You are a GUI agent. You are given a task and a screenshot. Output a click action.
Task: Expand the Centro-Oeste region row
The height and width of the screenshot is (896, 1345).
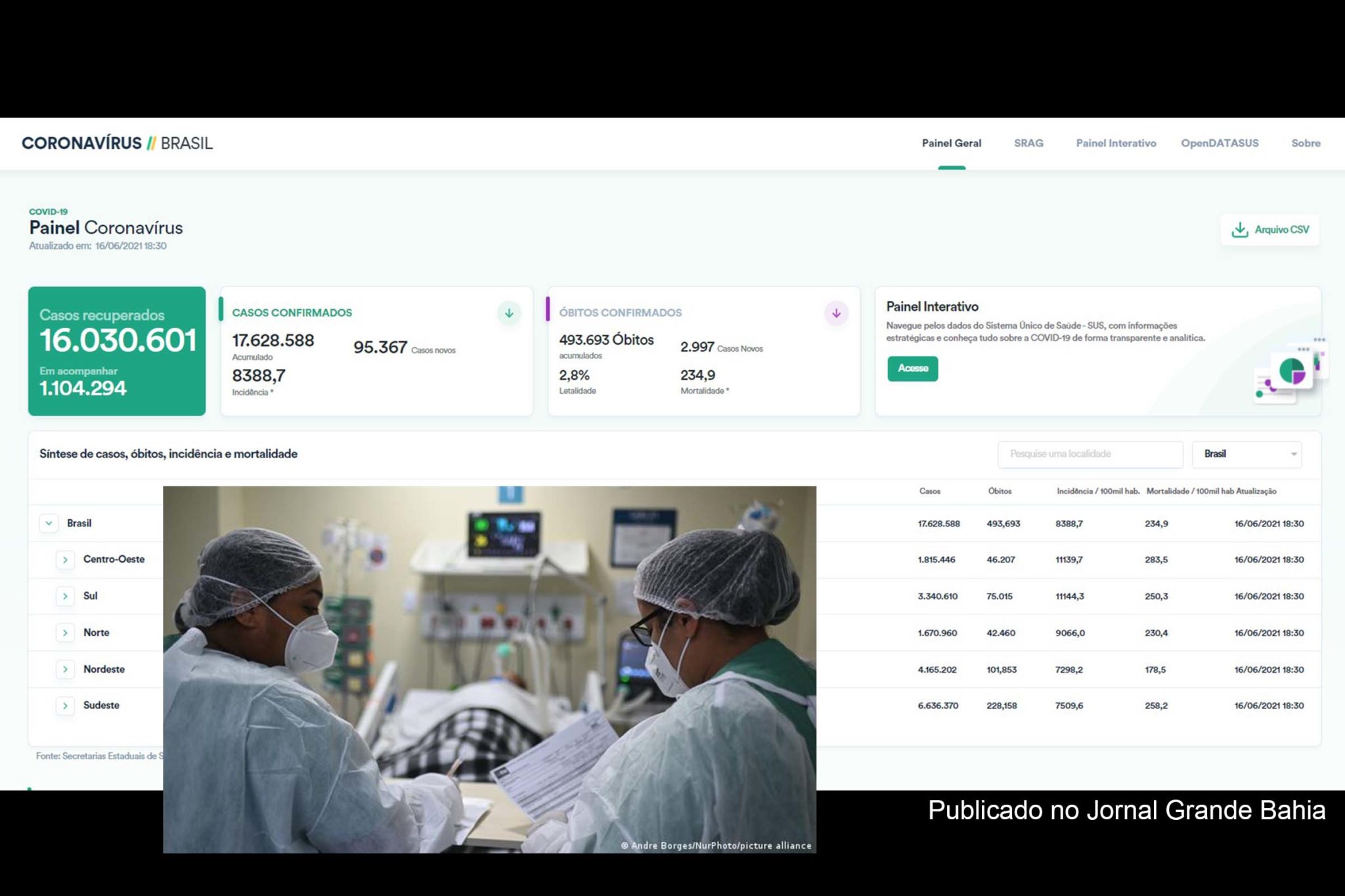coord(65,560)
